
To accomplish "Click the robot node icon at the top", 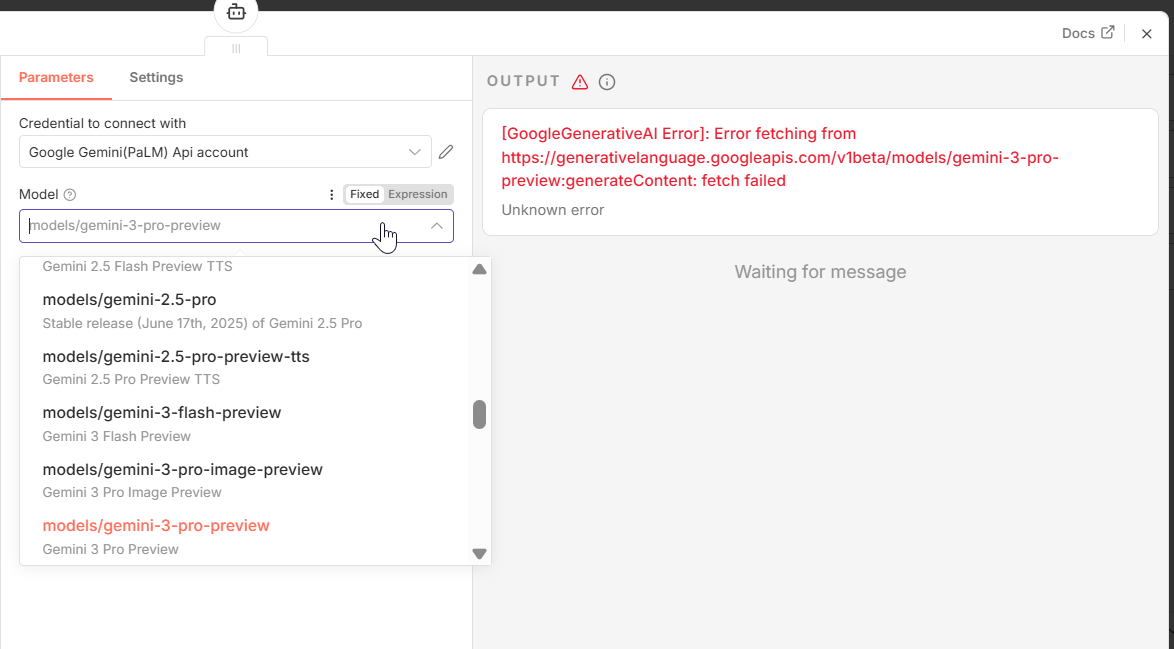I will coord(235,9).
